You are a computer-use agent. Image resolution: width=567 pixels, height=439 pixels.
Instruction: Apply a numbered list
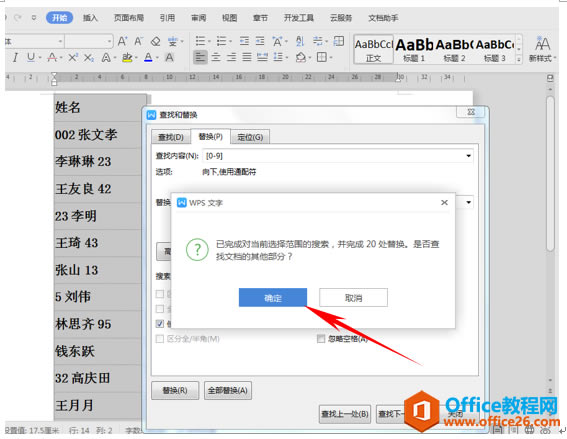221,41
